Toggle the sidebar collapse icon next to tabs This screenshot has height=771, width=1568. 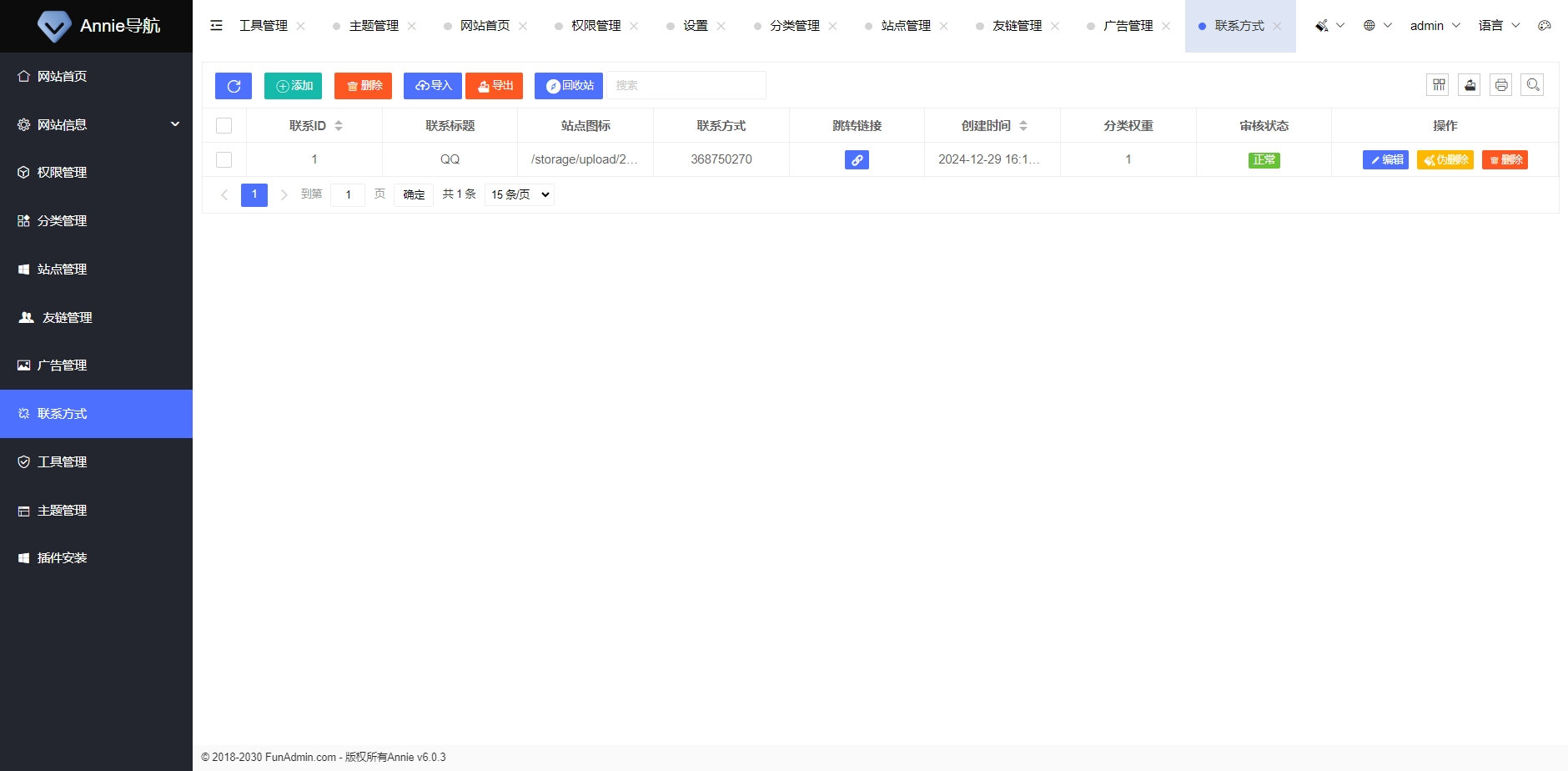pyautogui.click(x=216, y=25)
